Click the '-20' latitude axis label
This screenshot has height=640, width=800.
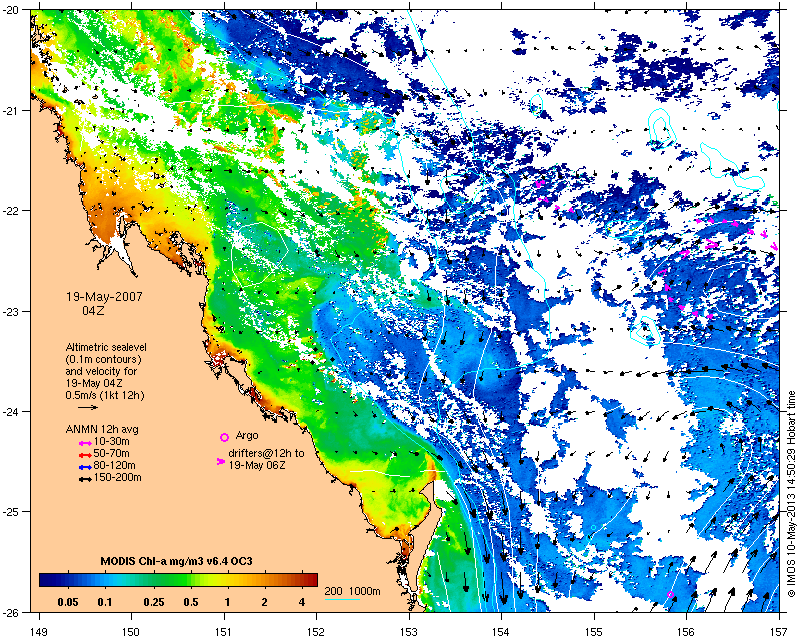12,10
